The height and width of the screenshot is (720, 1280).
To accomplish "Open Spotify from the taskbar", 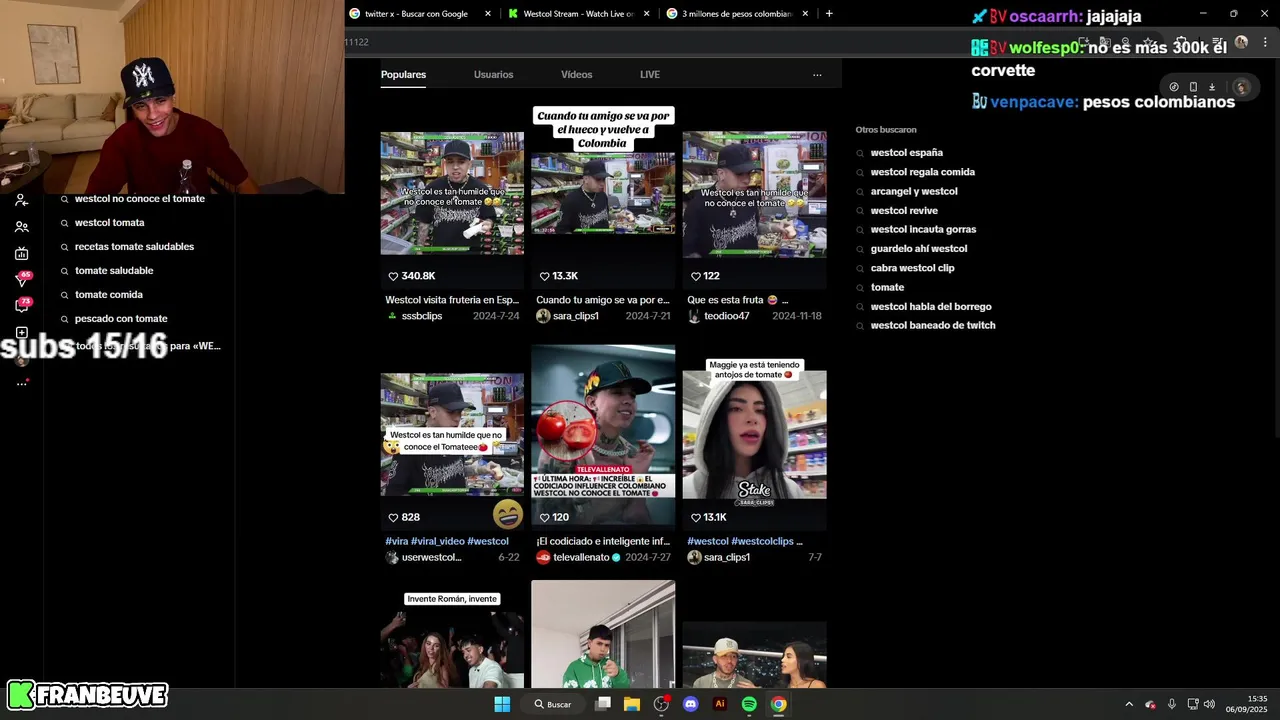I will pyautogui.click(x=749, y=704).
